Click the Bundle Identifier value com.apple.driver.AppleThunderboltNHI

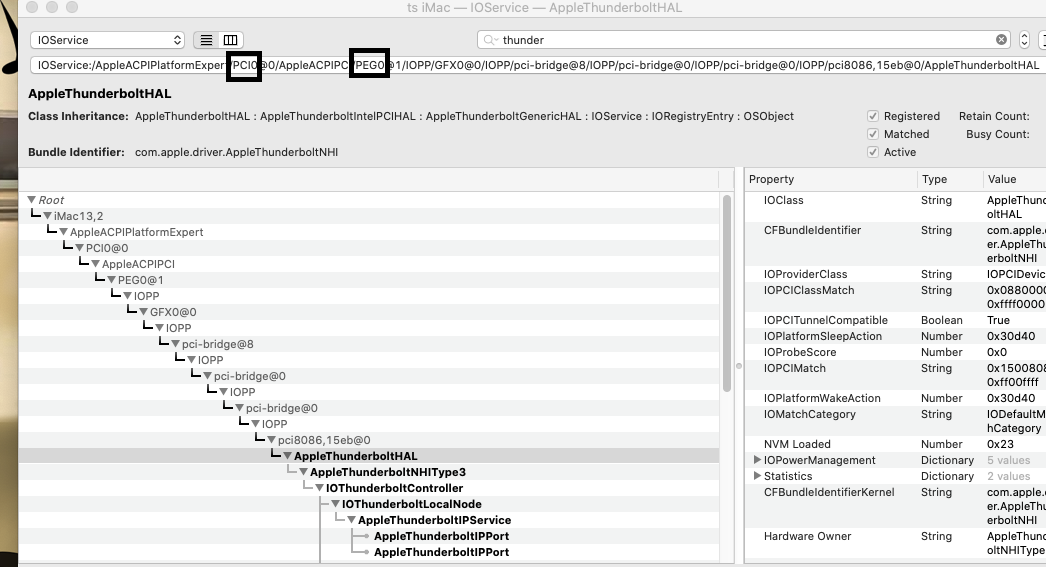236,152
